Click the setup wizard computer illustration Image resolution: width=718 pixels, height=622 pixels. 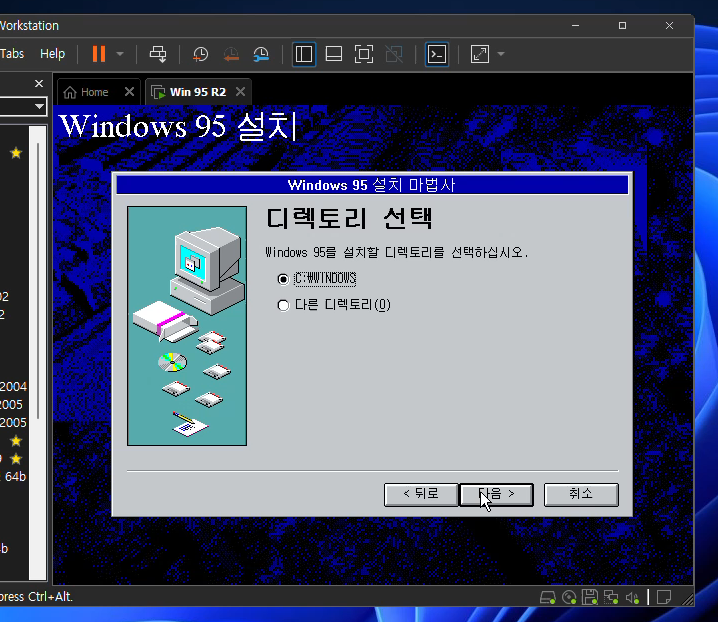[x=187, y=326]
